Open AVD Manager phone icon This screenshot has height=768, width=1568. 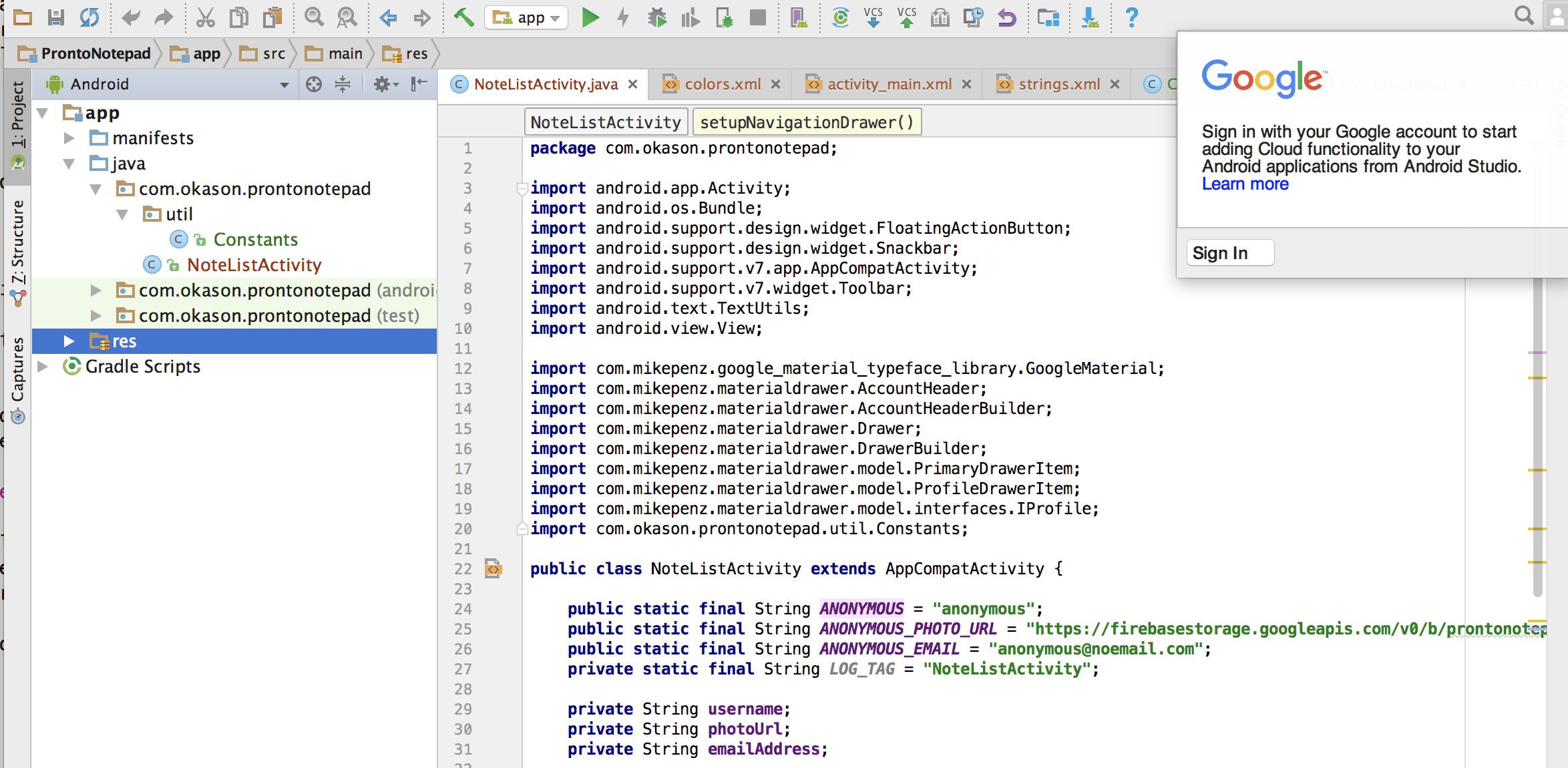[798, 17]
